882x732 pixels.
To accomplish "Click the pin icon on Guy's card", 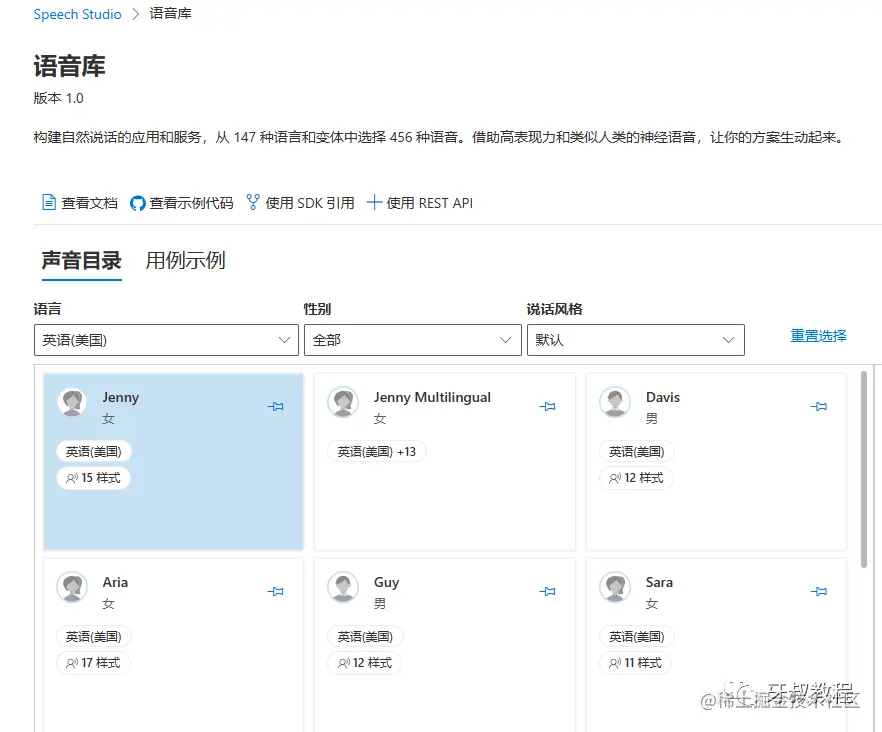I will [547, 591].
